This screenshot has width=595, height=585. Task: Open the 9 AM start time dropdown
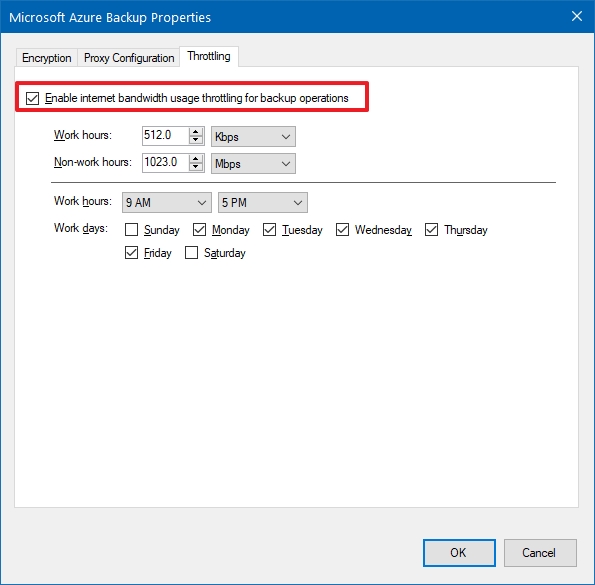coord(167,203)
